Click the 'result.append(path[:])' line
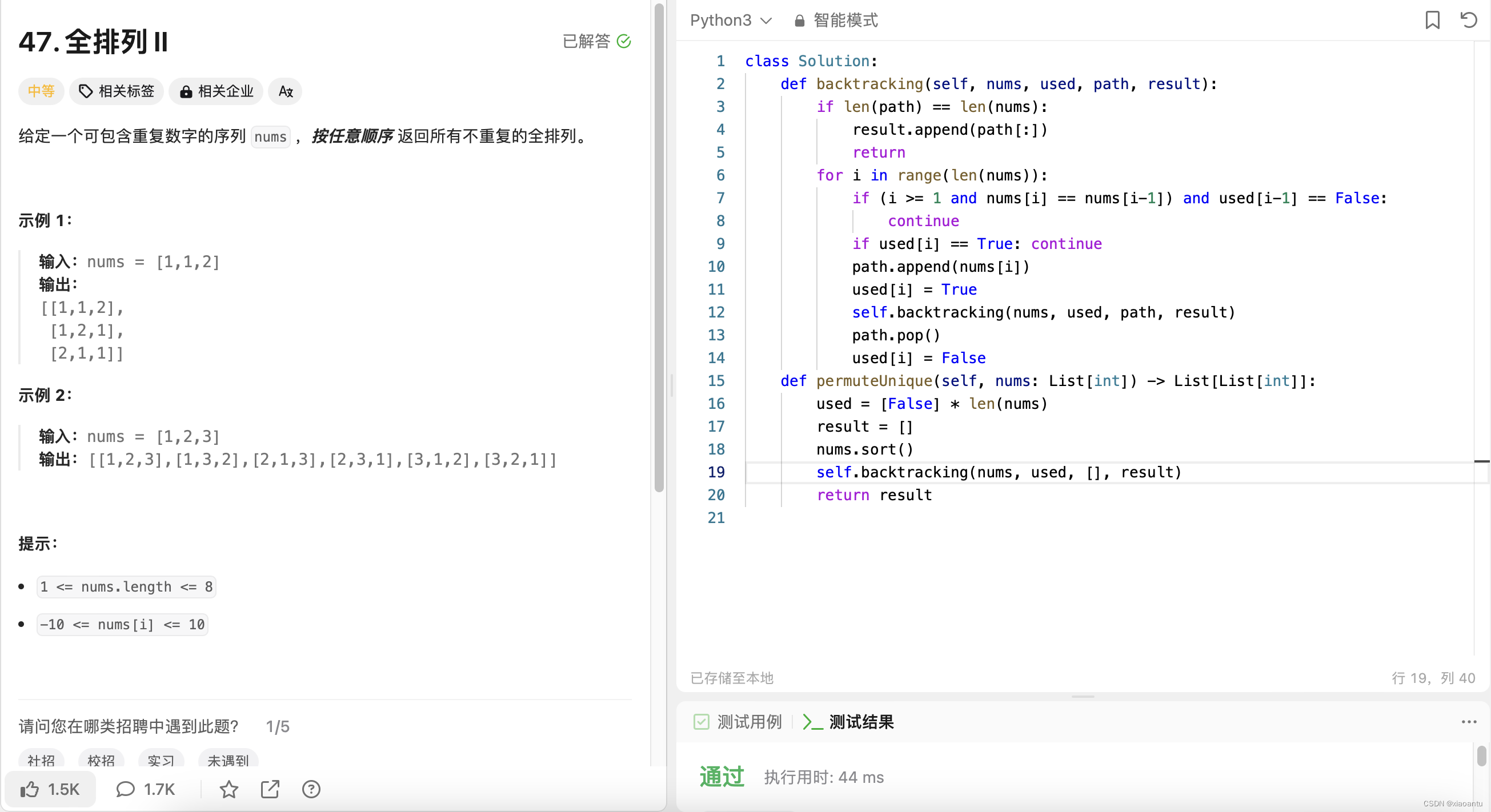Image resolution: width=1491 pixels, height=812 pixels. (949, 130)
